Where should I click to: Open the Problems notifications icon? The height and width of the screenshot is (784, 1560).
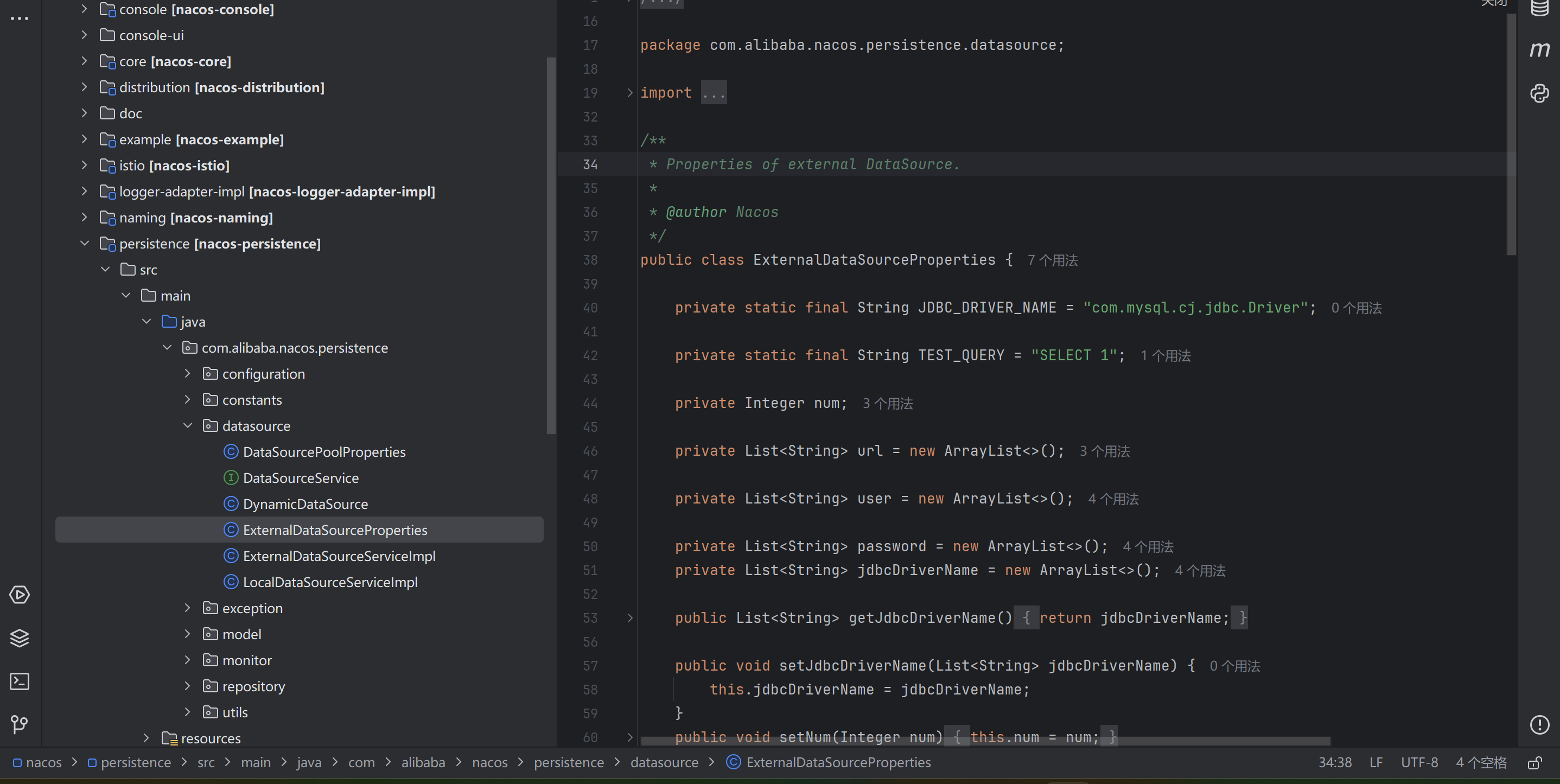1539,725
